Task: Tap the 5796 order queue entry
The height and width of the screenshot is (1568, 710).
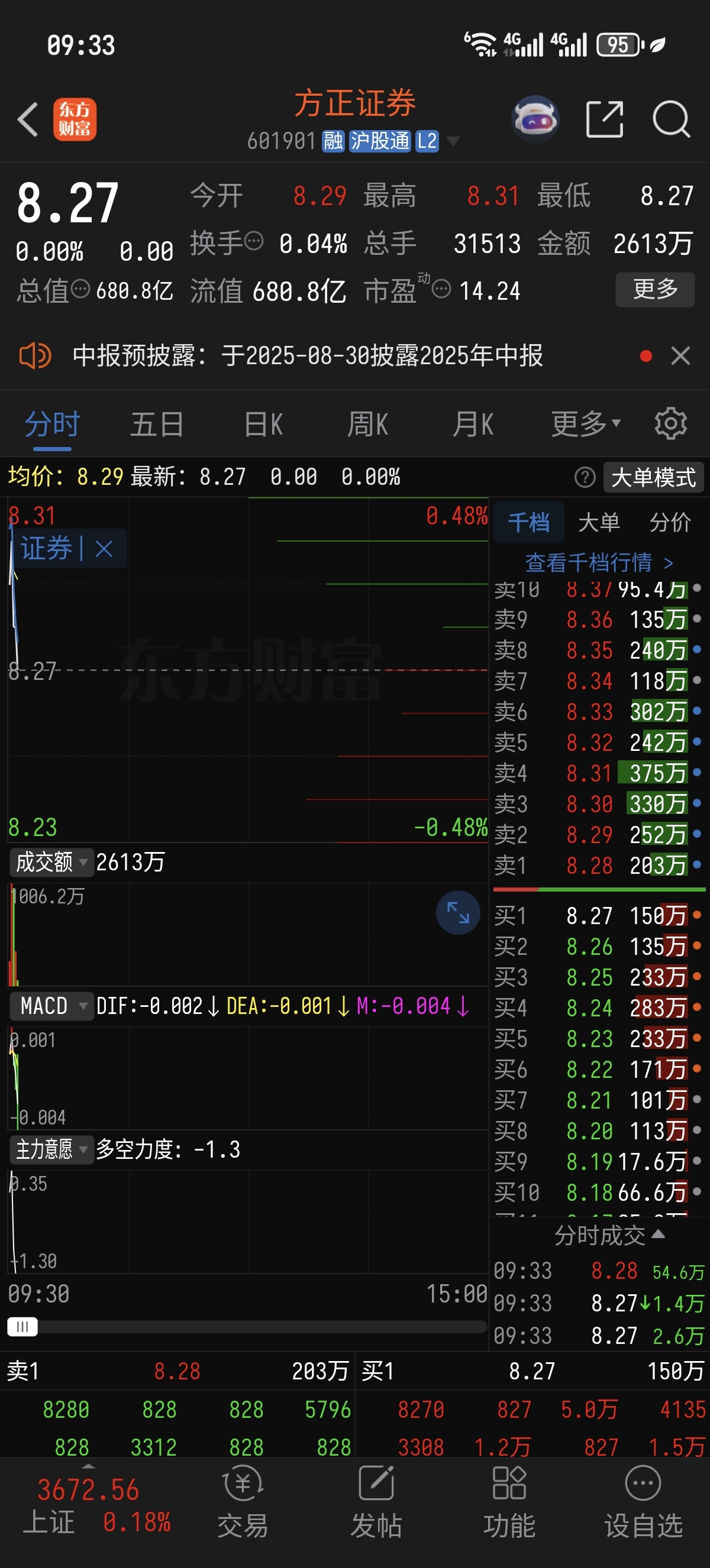Action: coord(328,1410)
